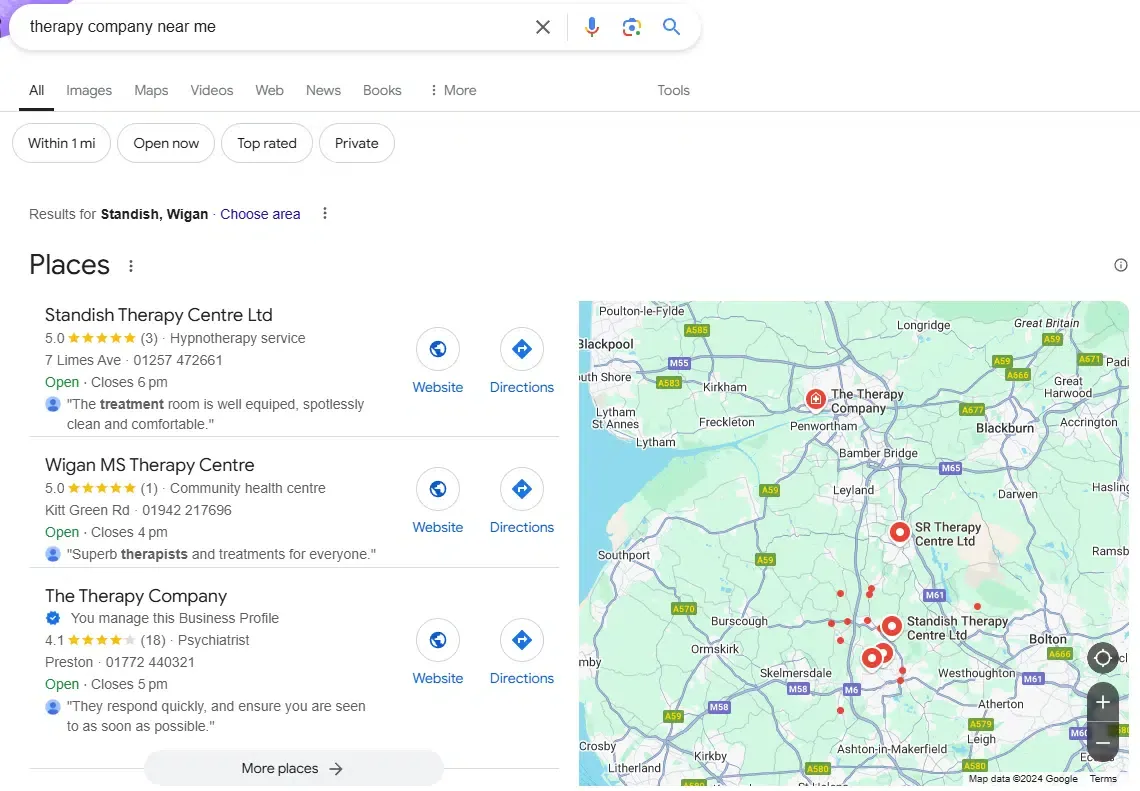Click the "More places" button

[x=293, y=768]
